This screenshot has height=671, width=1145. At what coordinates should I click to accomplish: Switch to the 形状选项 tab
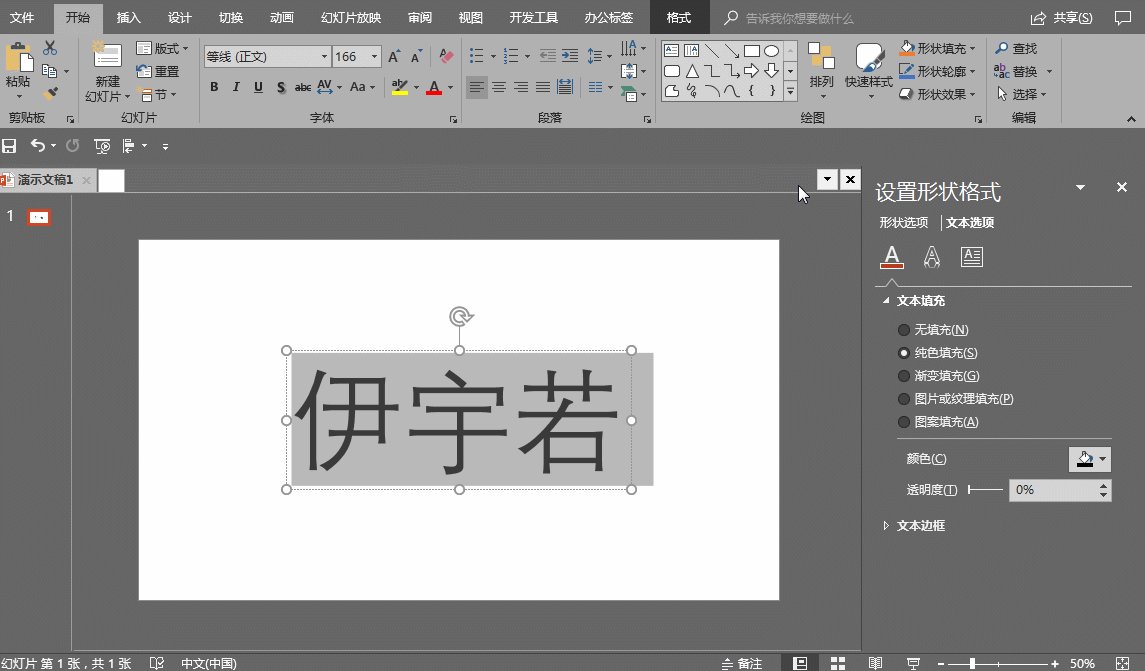pos(902,222)
